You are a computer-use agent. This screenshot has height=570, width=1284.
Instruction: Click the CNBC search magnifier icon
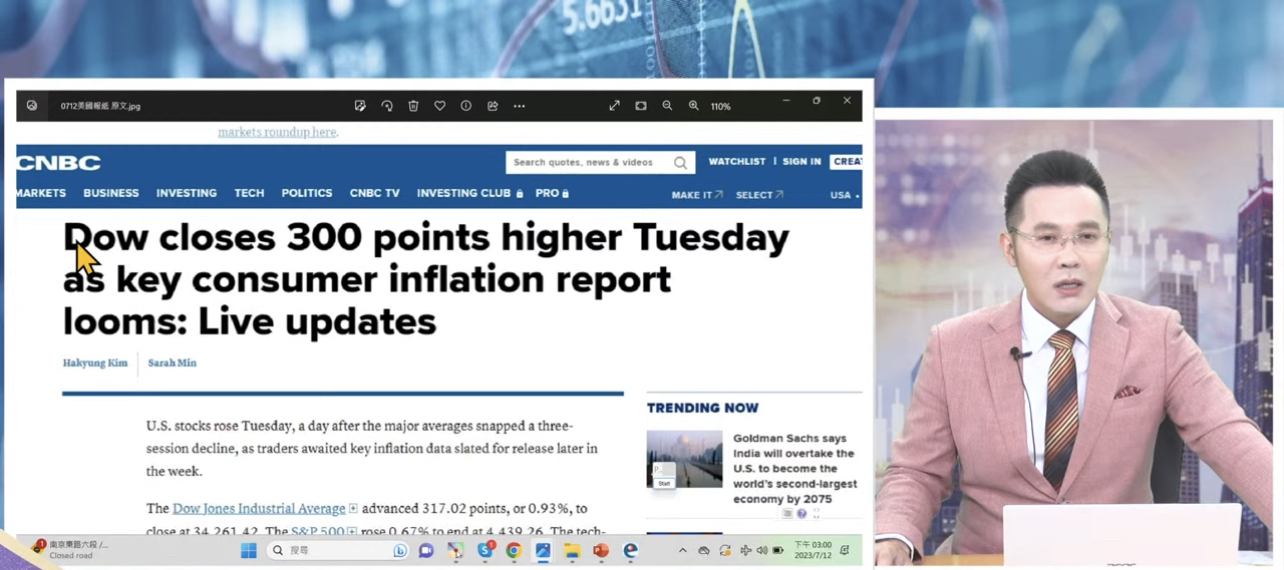[x=681, y=163]
